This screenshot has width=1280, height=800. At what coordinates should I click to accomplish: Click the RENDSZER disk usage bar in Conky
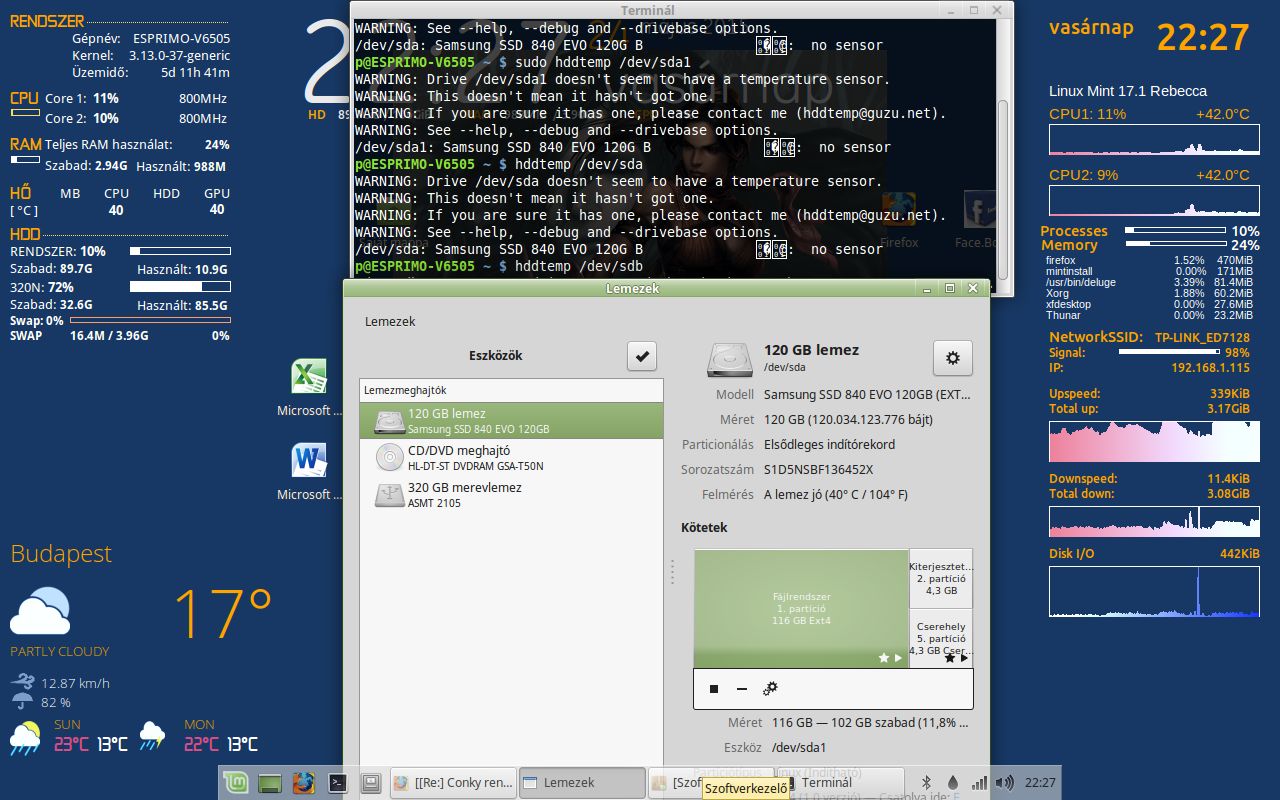click(180, 251)
